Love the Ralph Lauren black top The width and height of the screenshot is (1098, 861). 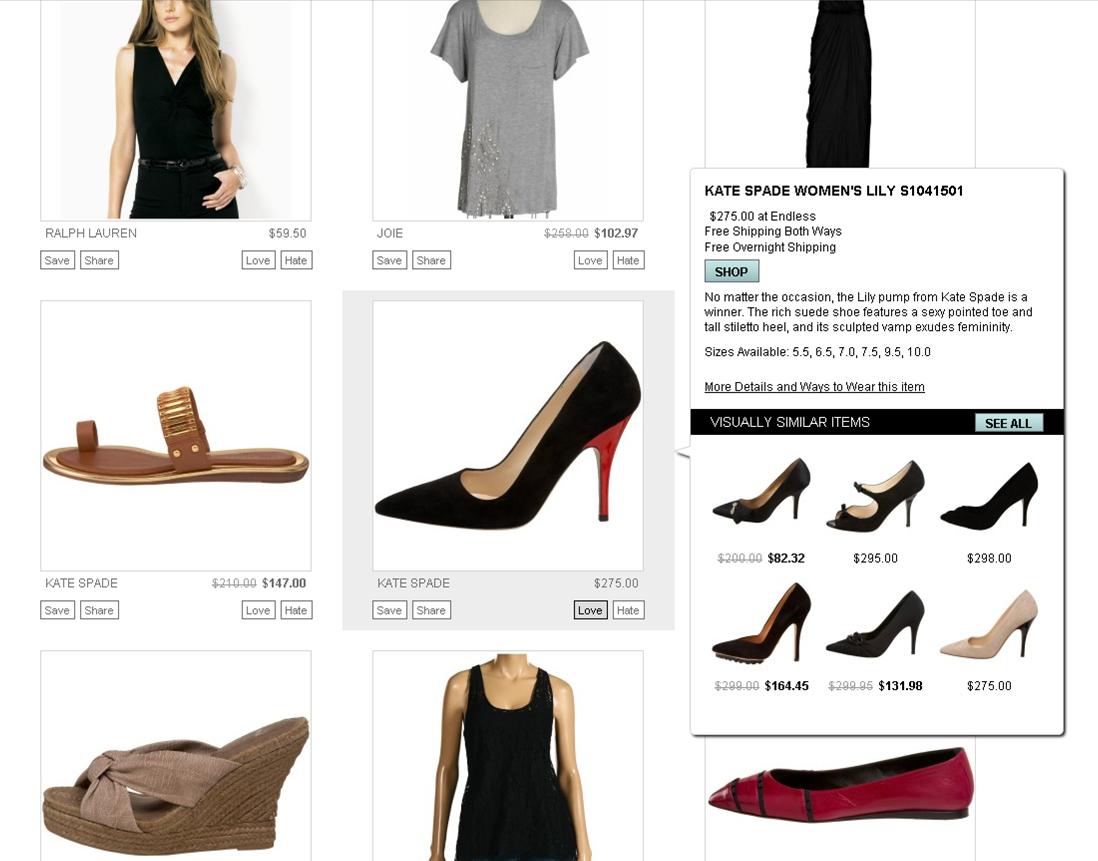(x=258, y=260)
